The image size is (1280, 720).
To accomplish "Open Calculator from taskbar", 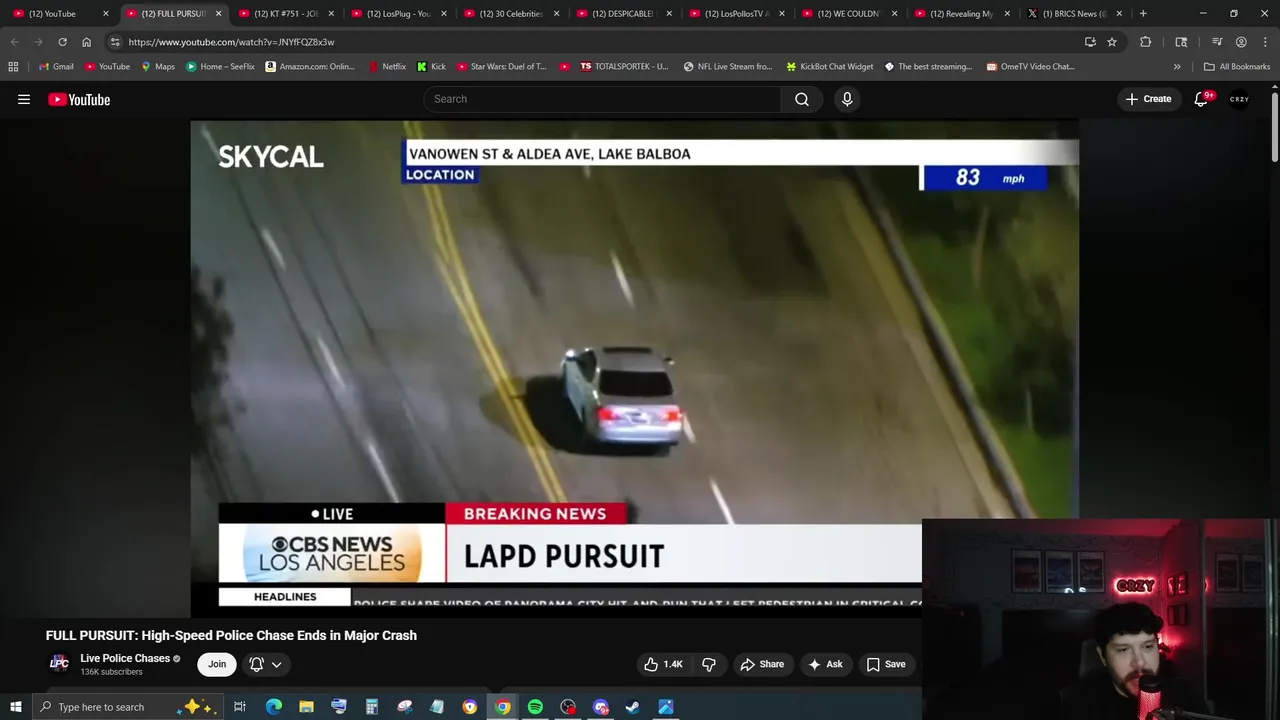I will coord(371,707).
